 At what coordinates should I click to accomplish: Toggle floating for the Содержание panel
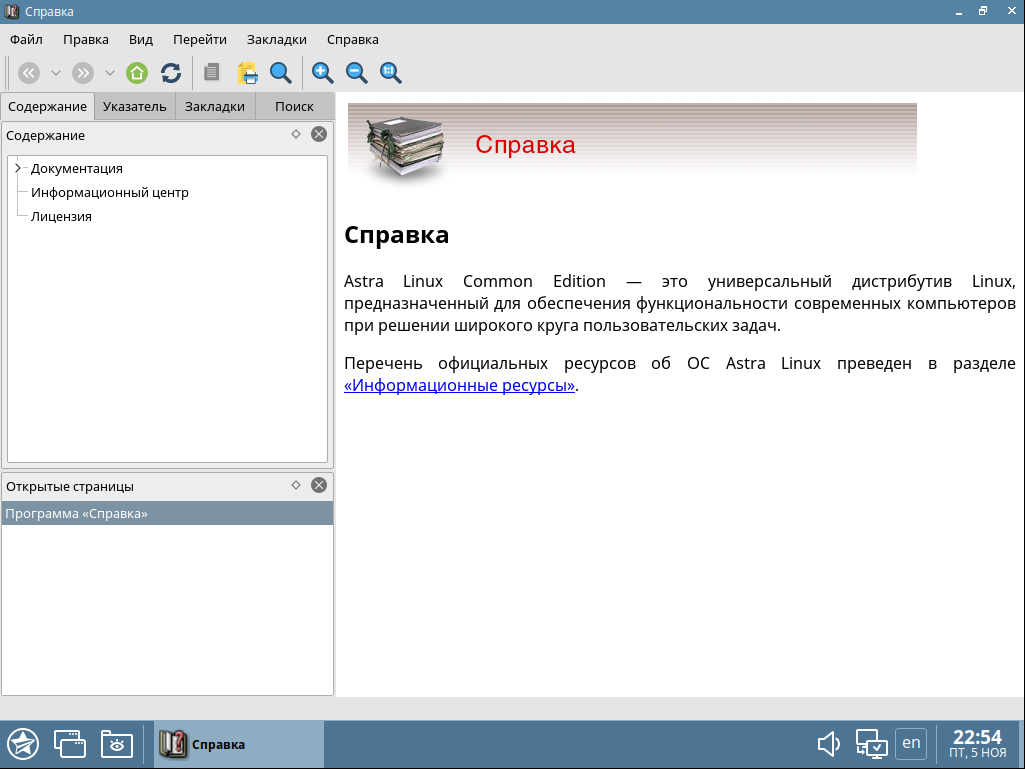[296, 134]
